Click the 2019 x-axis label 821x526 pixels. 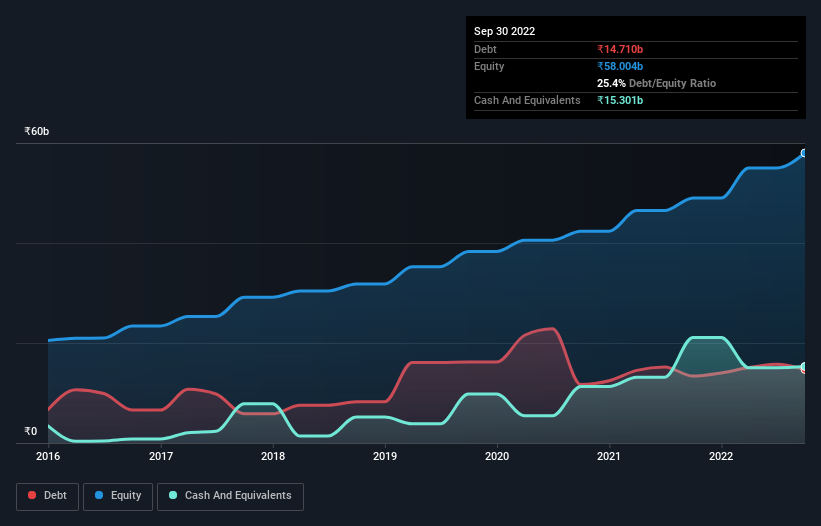(385, 456)
